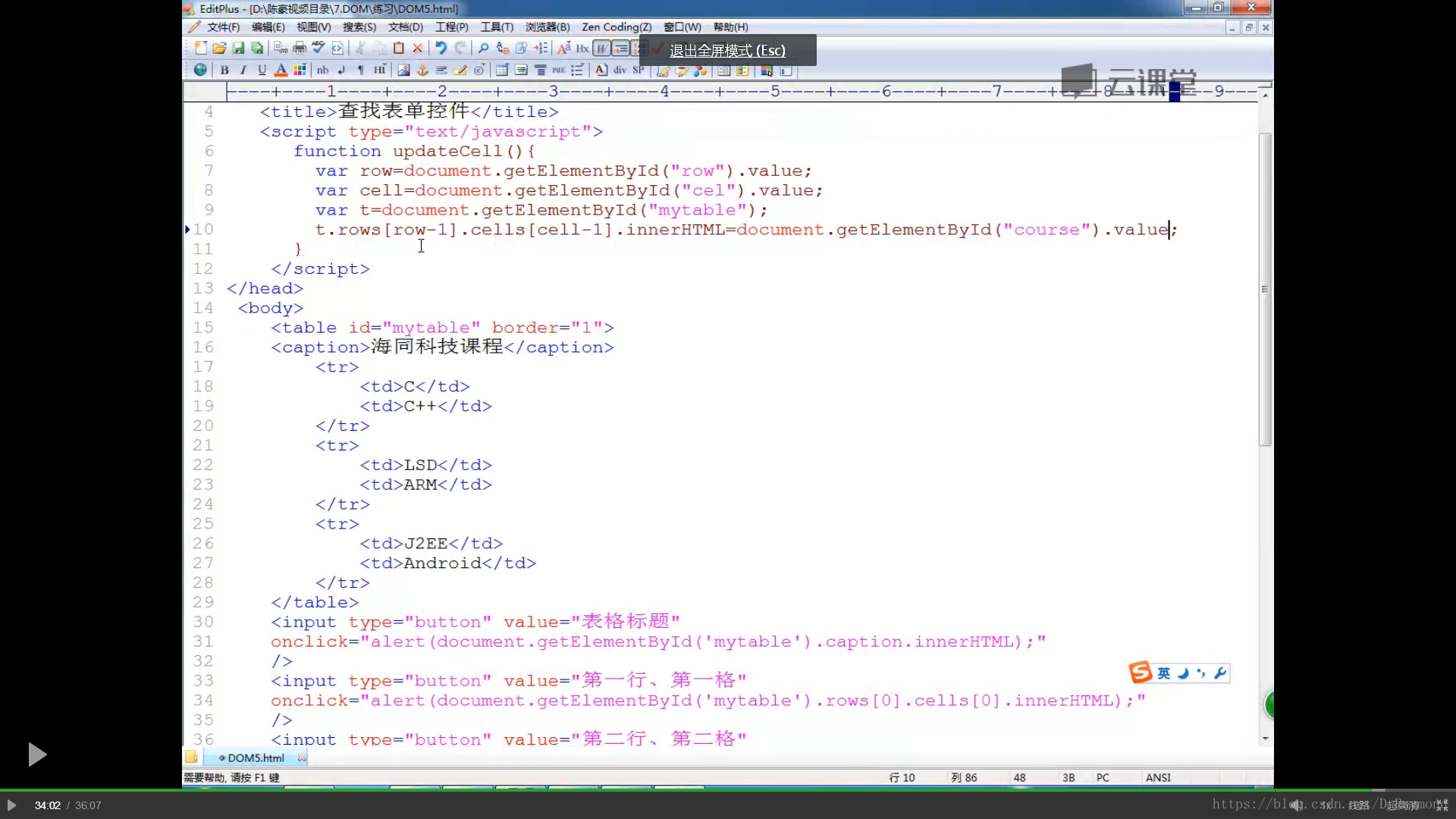Open the Browser globe icon
This screenshot has width=1456, height=819.
200,70
